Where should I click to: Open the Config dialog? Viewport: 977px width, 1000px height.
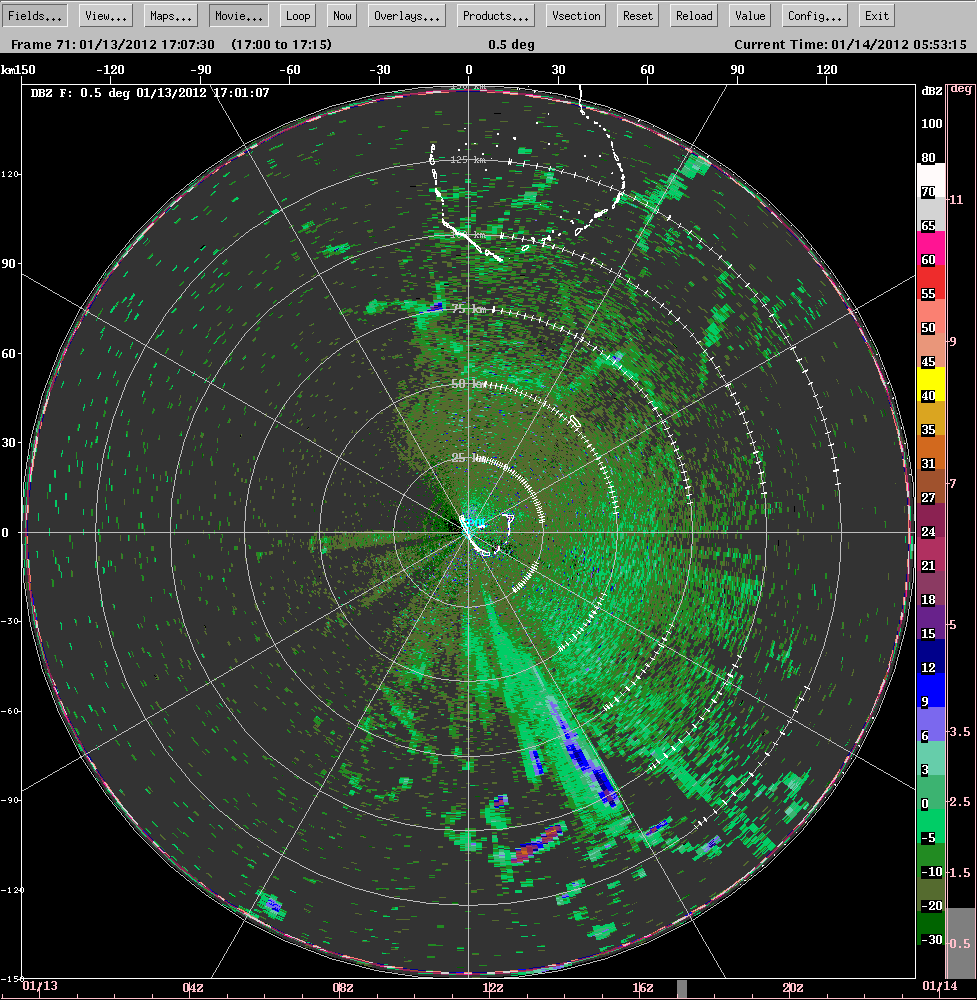814,15
